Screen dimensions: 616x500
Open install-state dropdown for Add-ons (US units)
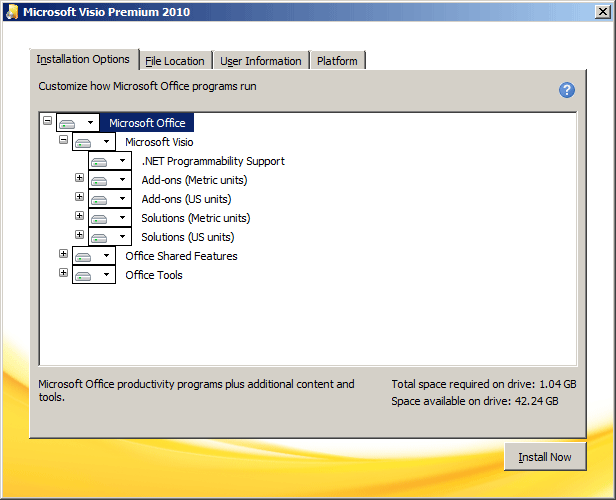coord(110,199)
